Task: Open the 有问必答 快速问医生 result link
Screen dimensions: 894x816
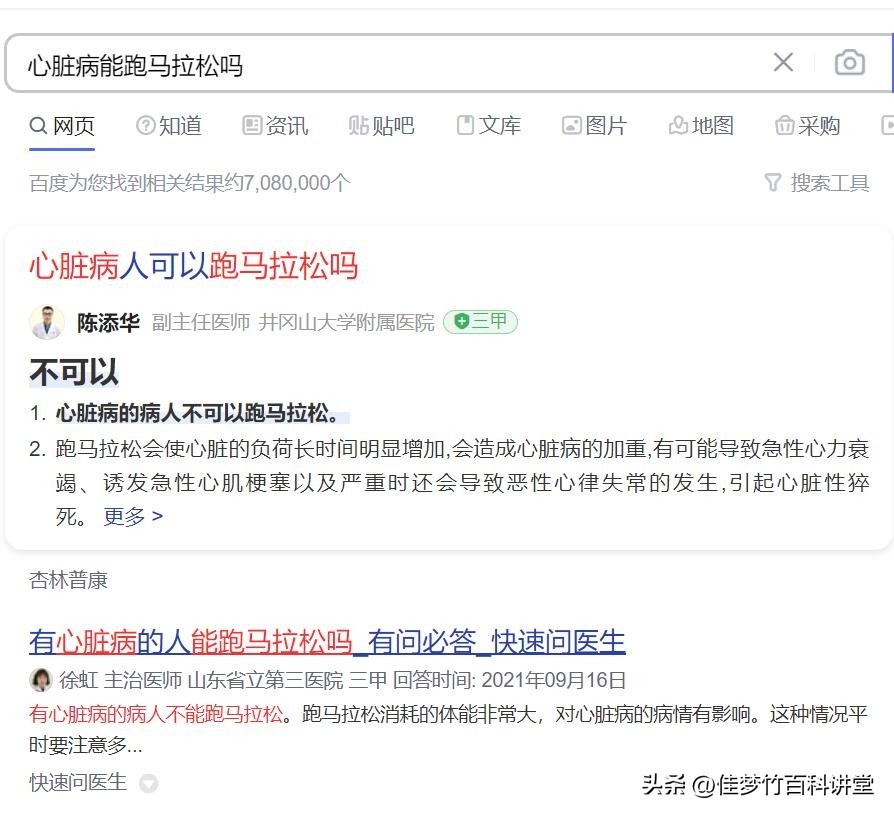Action: click(327, 641)
